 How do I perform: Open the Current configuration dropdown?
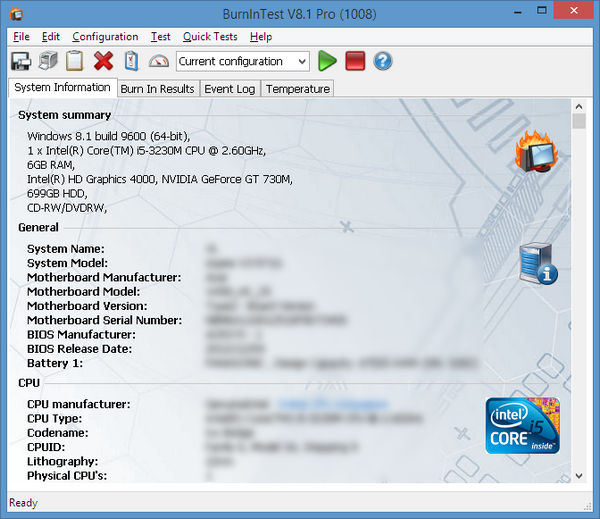[243, 61]
